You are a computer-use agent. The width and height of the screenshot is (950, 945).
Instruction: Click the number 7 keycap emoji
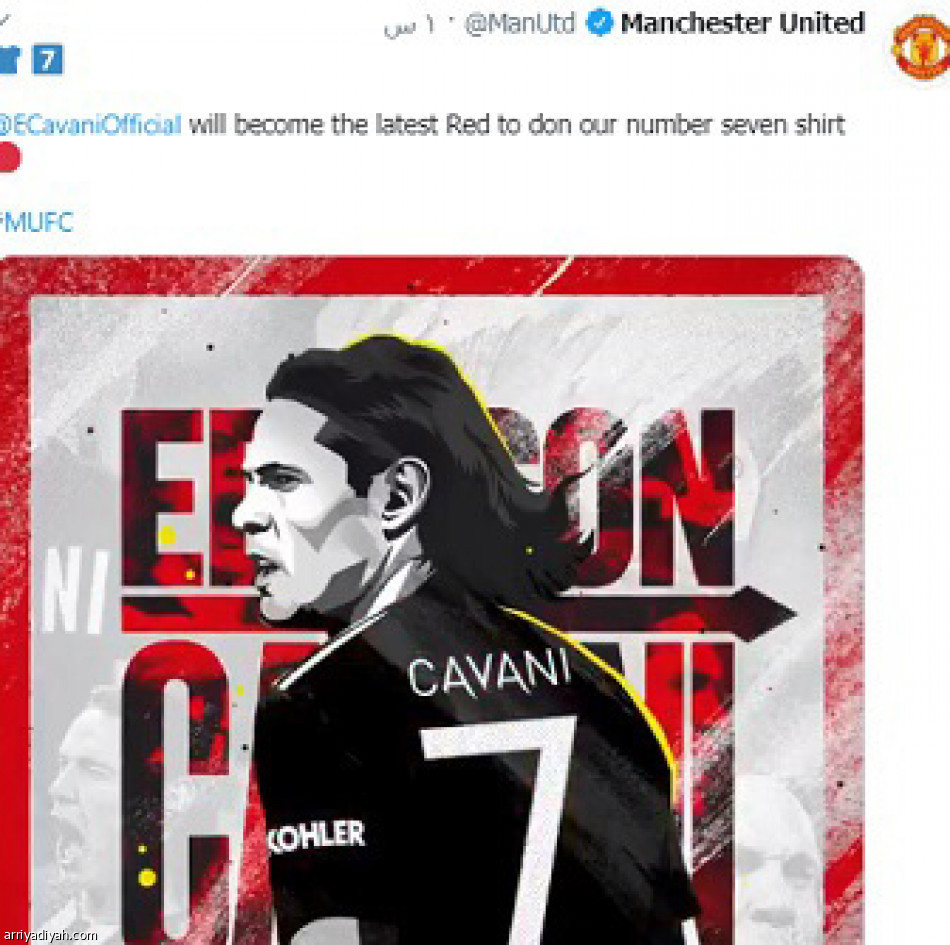point(47,59)
